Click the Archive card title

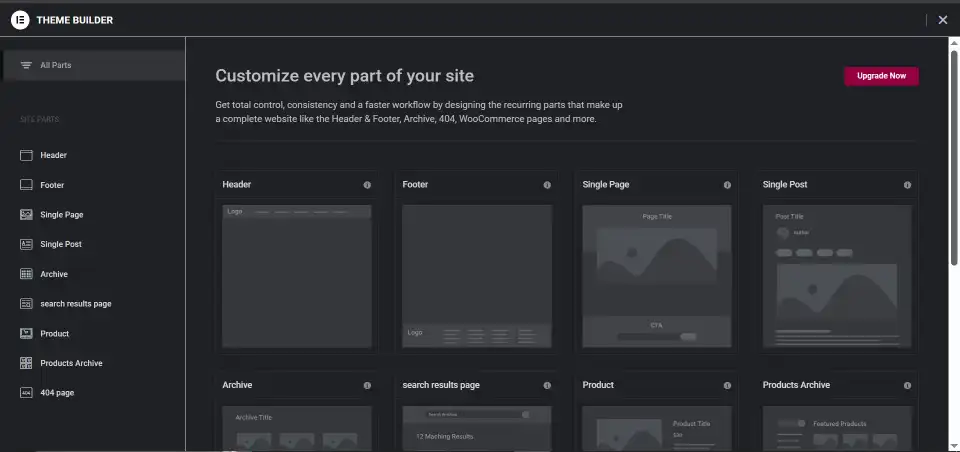point(237,385)
